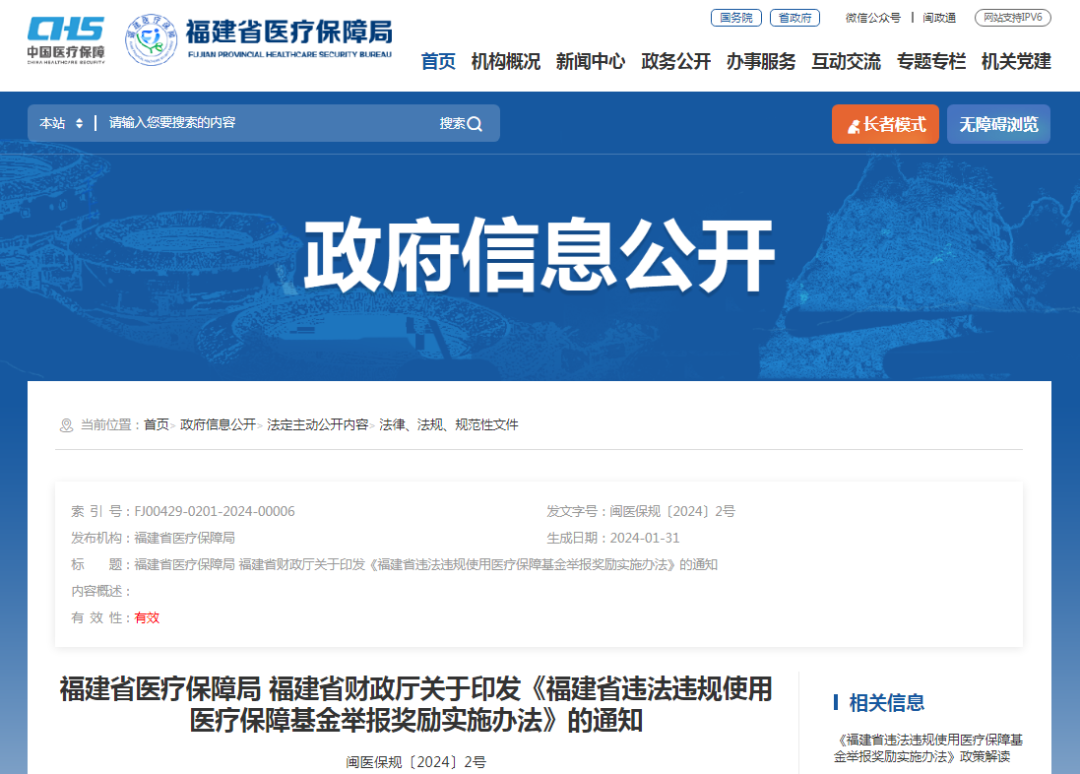
Task: Open the 新闻中心 menu
Action: point(590,61)
